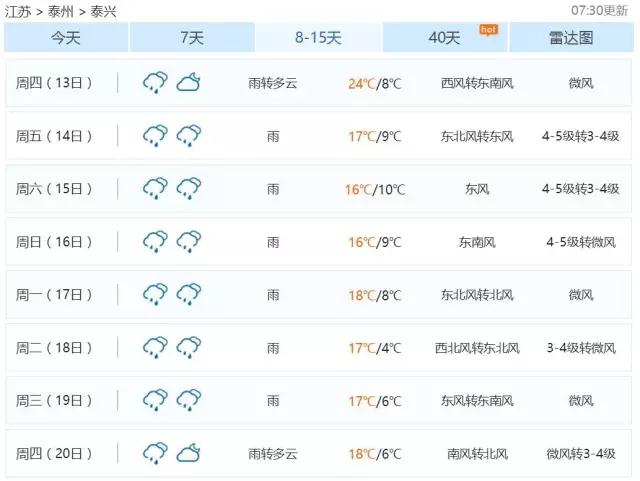Click the first rain icon for 周四 13日
640x481 pixels.
(154, 83)
